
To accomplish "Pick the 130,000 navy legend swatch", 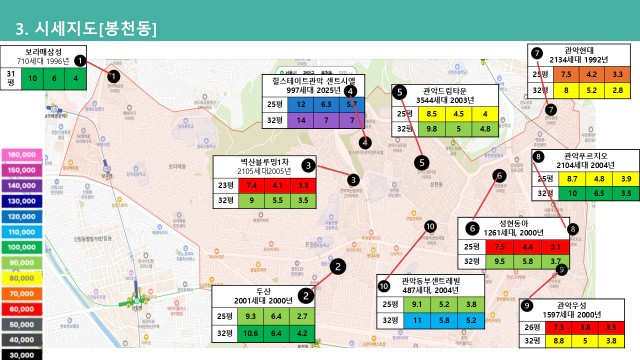I will point(22,201).
